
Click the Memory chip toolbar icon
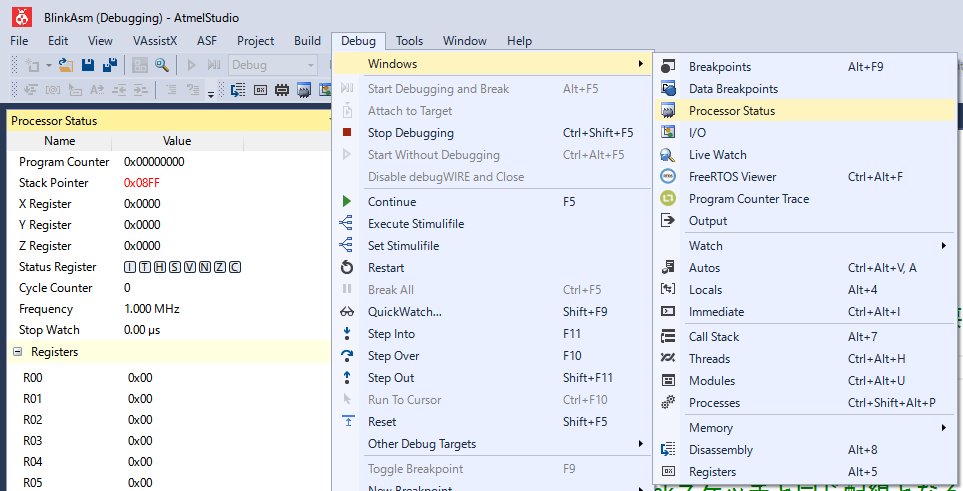[282, 90]
